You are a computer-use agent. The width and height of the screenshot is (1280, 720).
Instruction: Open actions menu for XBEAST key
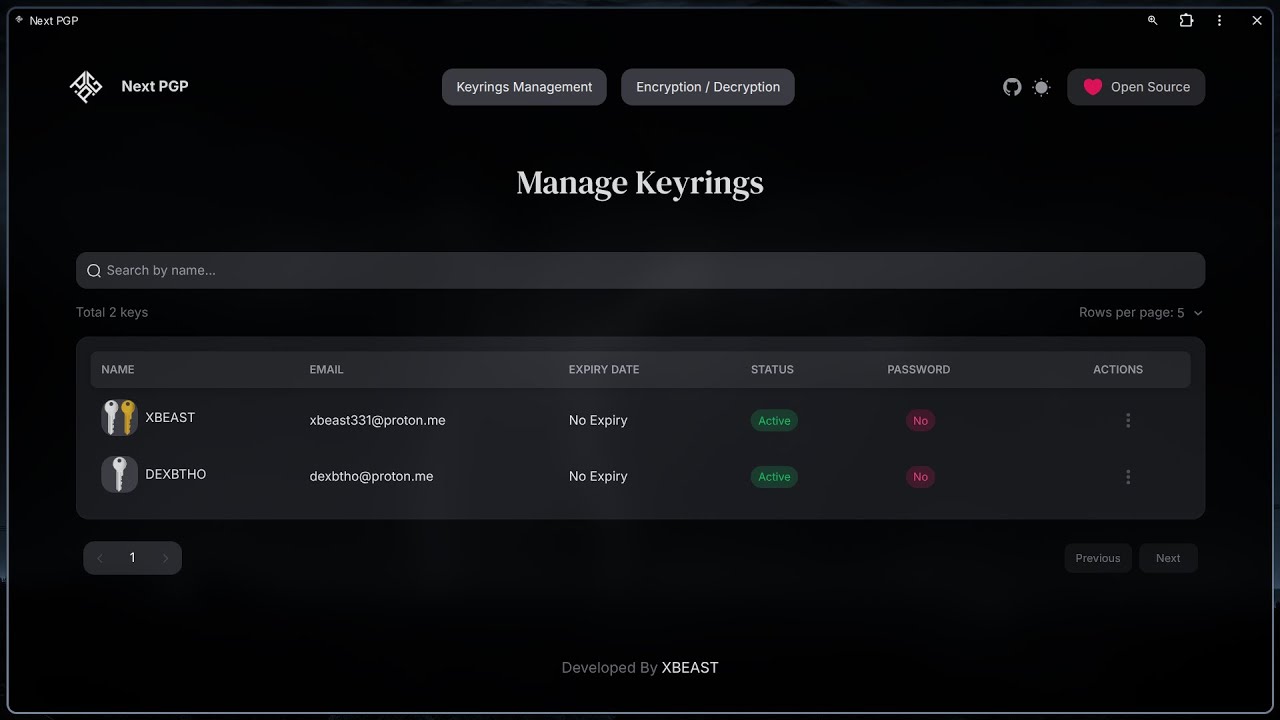pyautogui.click(x=1128, y=421)
